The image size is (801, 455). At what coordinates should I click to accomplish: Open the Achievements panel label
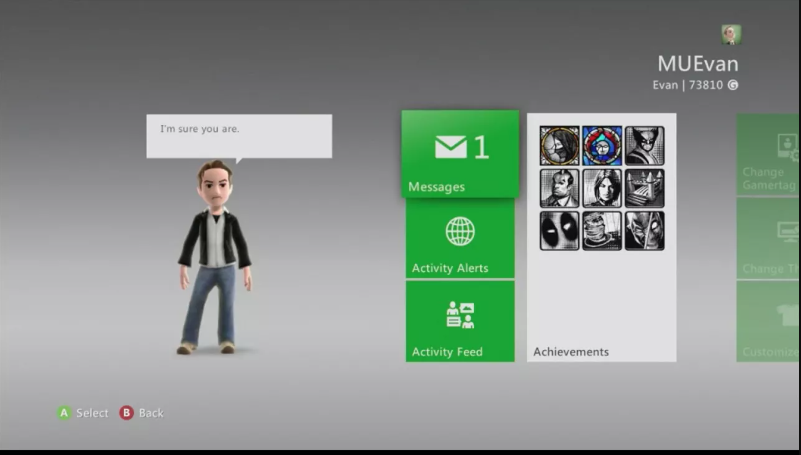[571, 352]
